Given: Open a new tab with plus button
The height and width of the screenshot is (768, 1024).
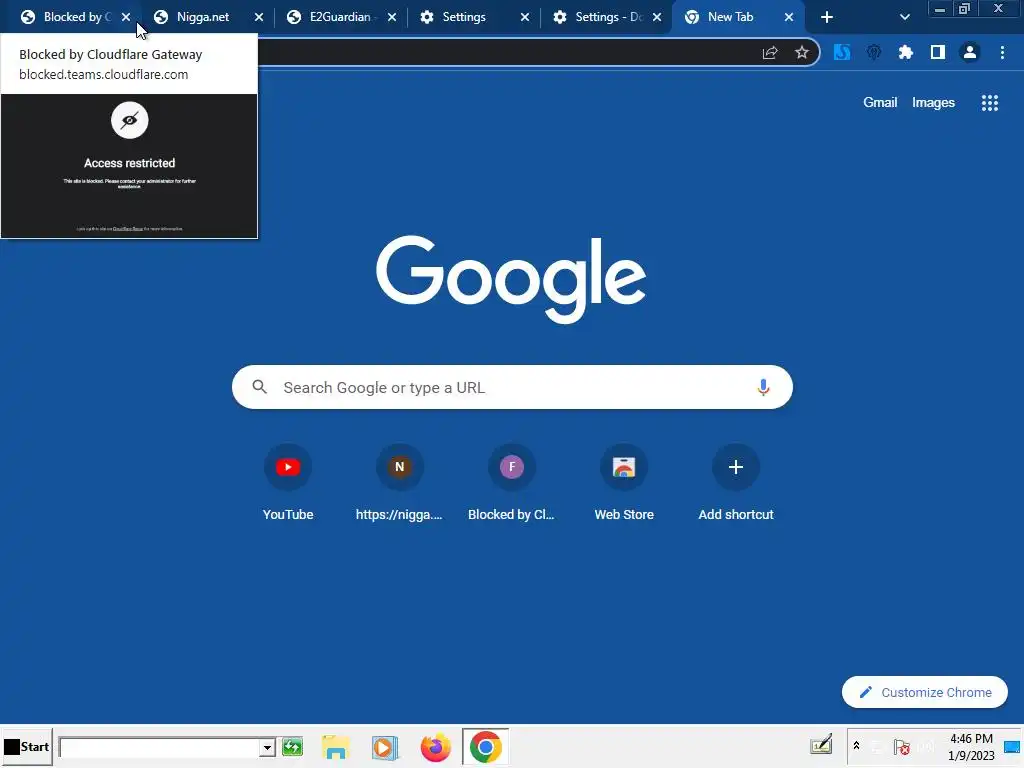Looking at the screenshot, I should click(x=827, y=17).
